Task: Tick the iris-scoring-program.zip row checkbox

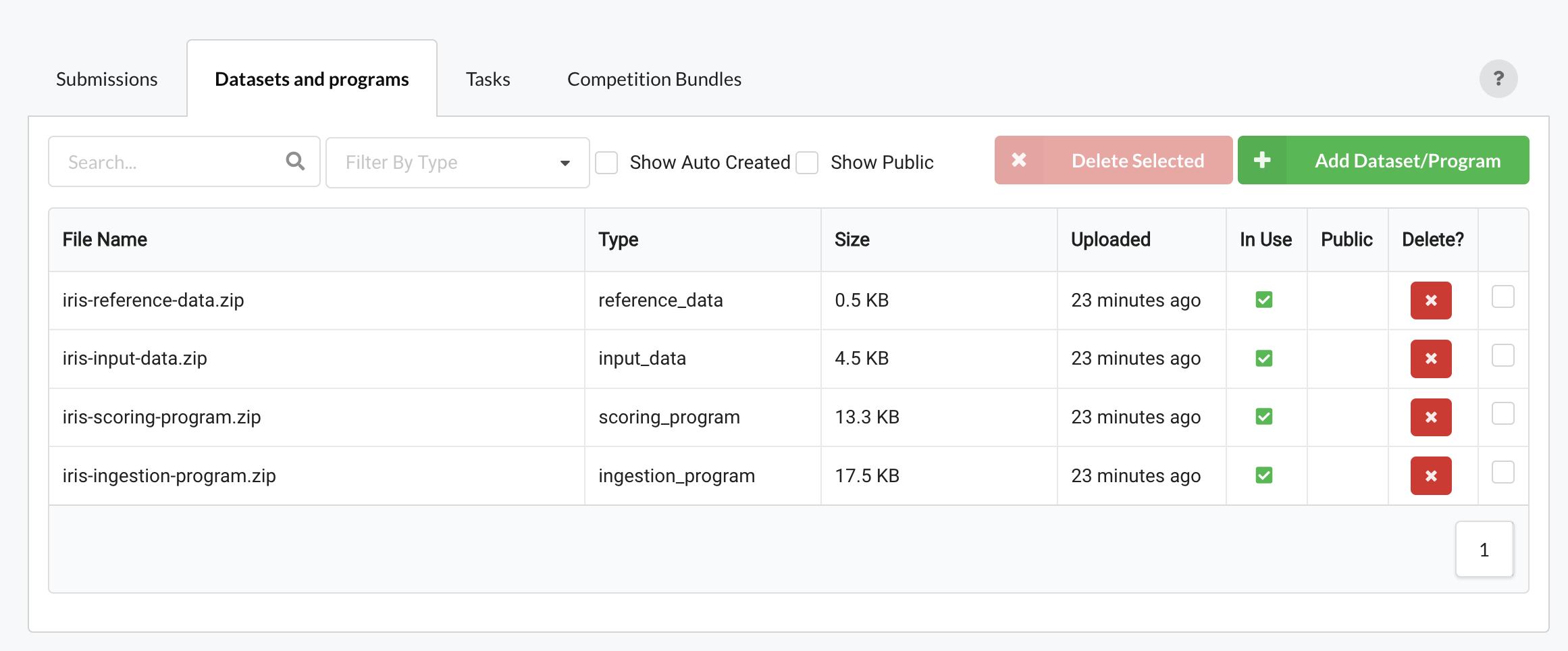Action: (1502, 413)
